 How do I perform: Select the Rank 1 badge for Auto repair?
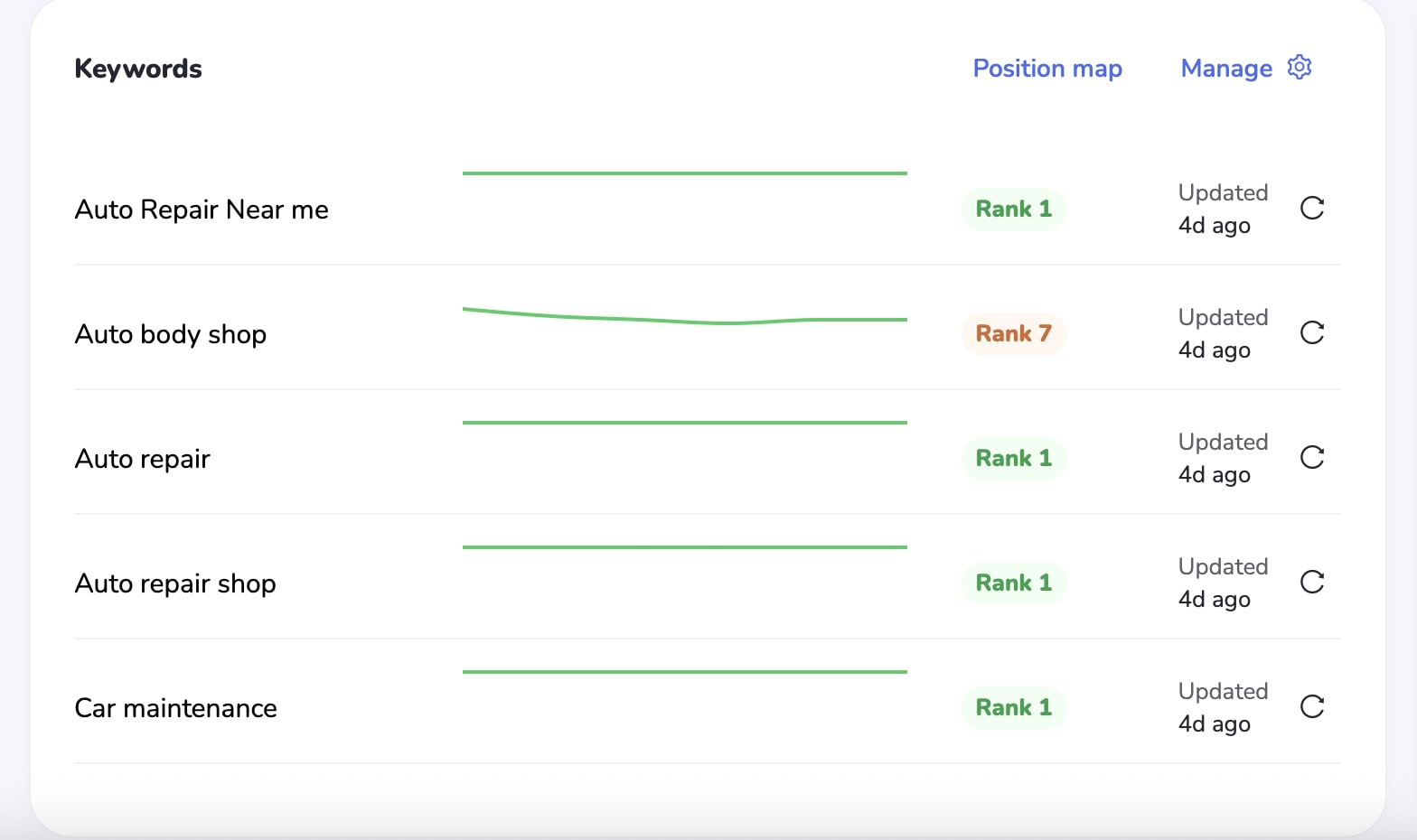click(1013, 458)
